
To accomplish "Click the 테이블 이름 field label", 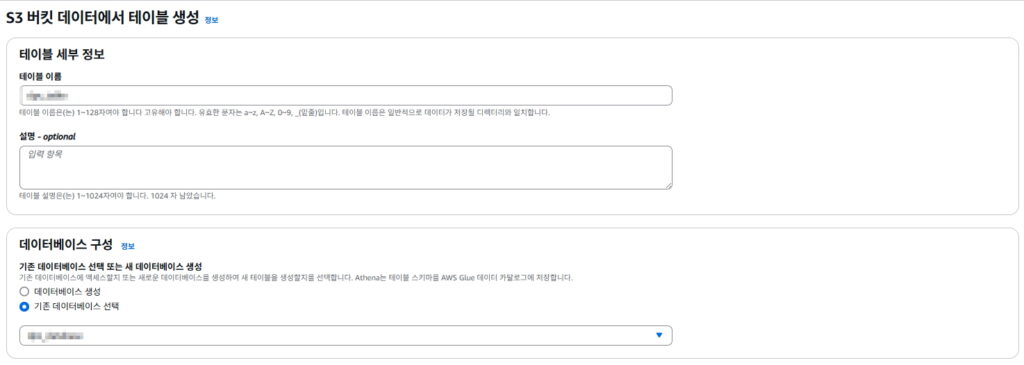I will 40,76.
